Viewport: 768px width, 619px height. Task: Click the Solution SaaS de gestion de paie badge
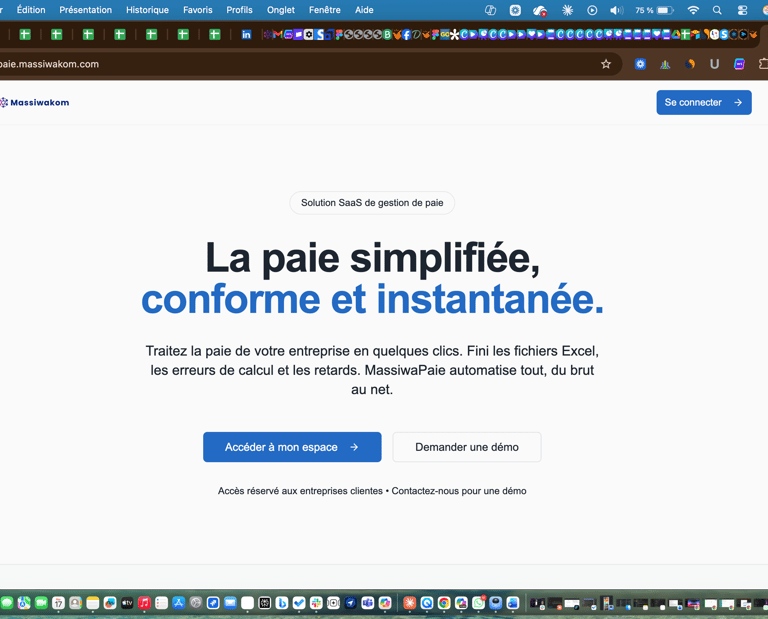[x=372, y=203]
